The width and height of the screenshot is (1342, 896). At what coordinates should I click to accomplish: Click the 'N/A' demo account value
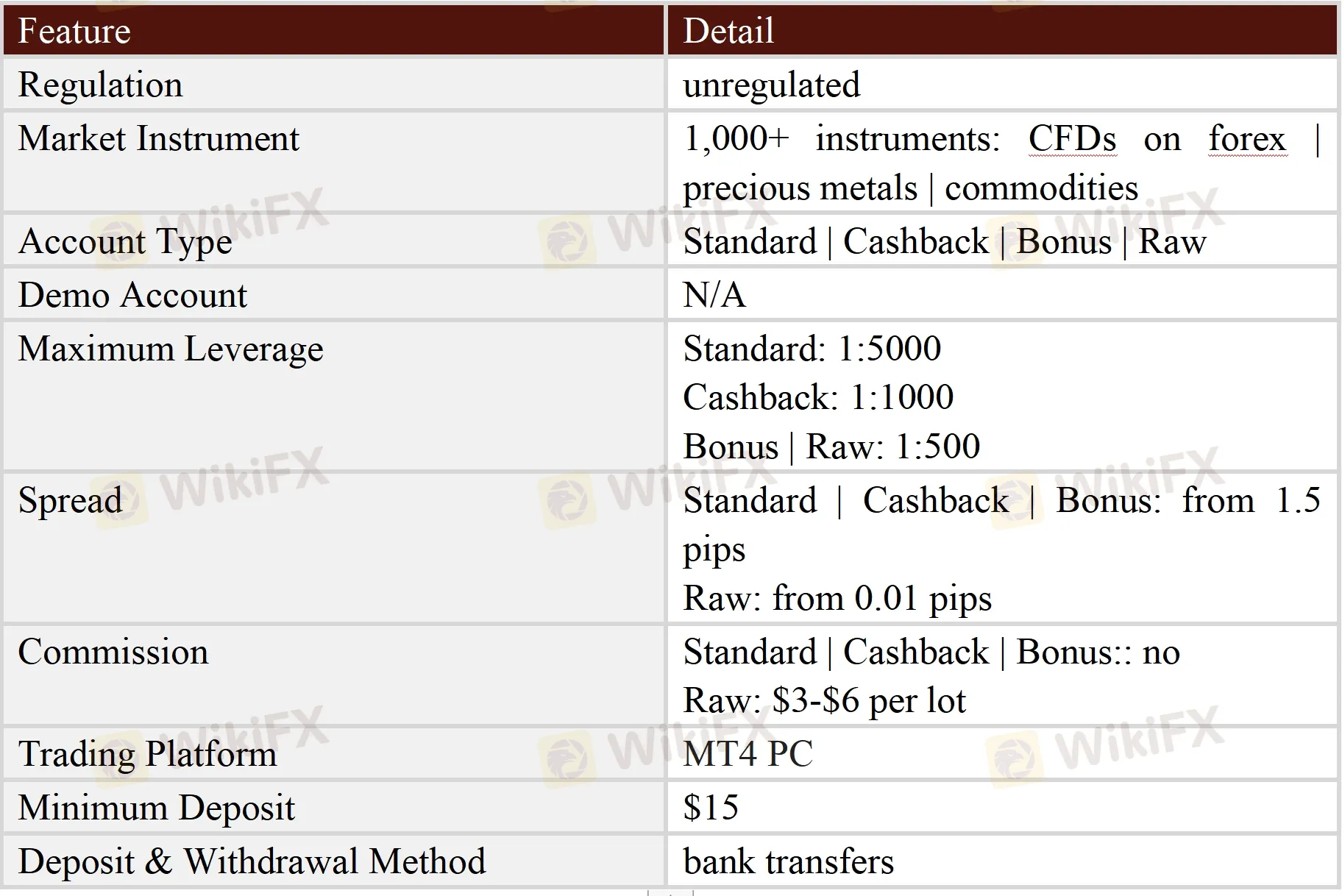[714, 296]
